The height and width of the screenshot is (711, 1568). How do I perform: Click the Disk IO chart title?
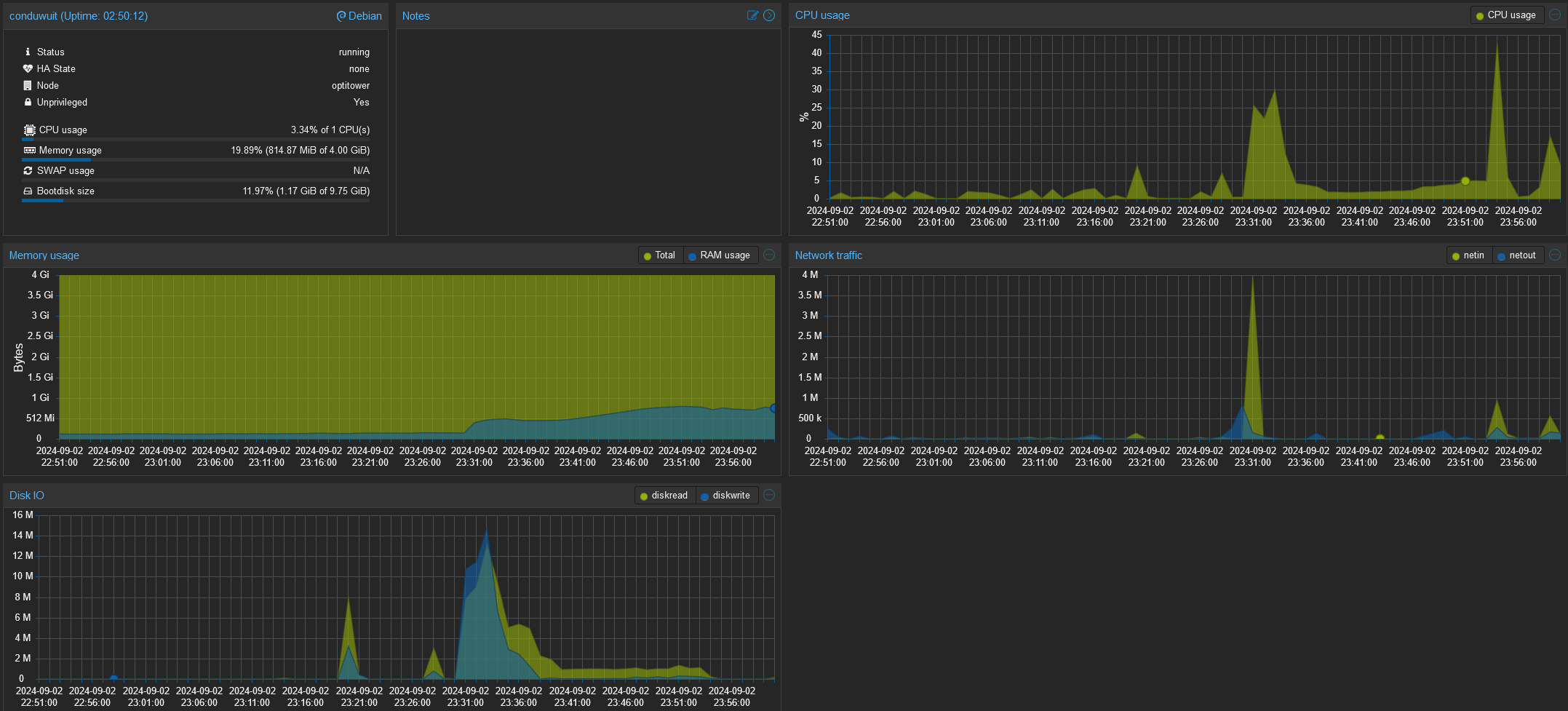point(27,496)
